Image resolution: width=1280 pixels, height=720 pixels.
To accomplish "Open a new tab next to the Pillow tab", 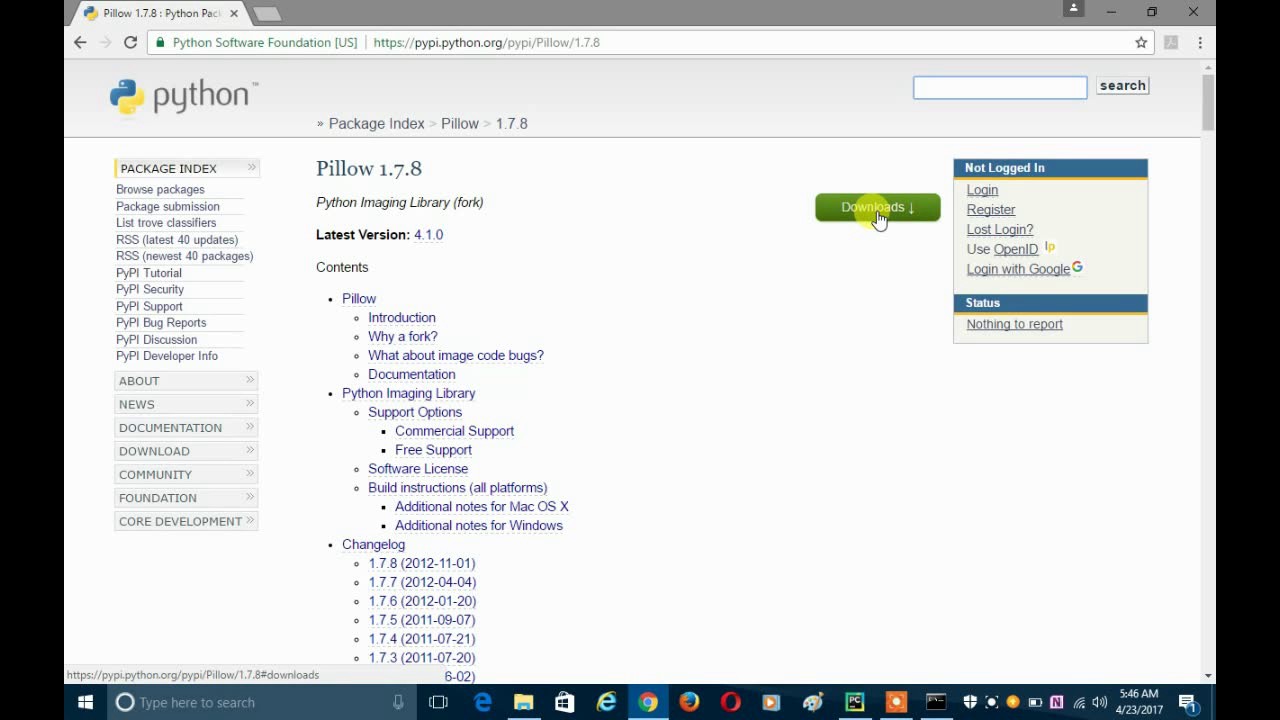I will point(266,14).
